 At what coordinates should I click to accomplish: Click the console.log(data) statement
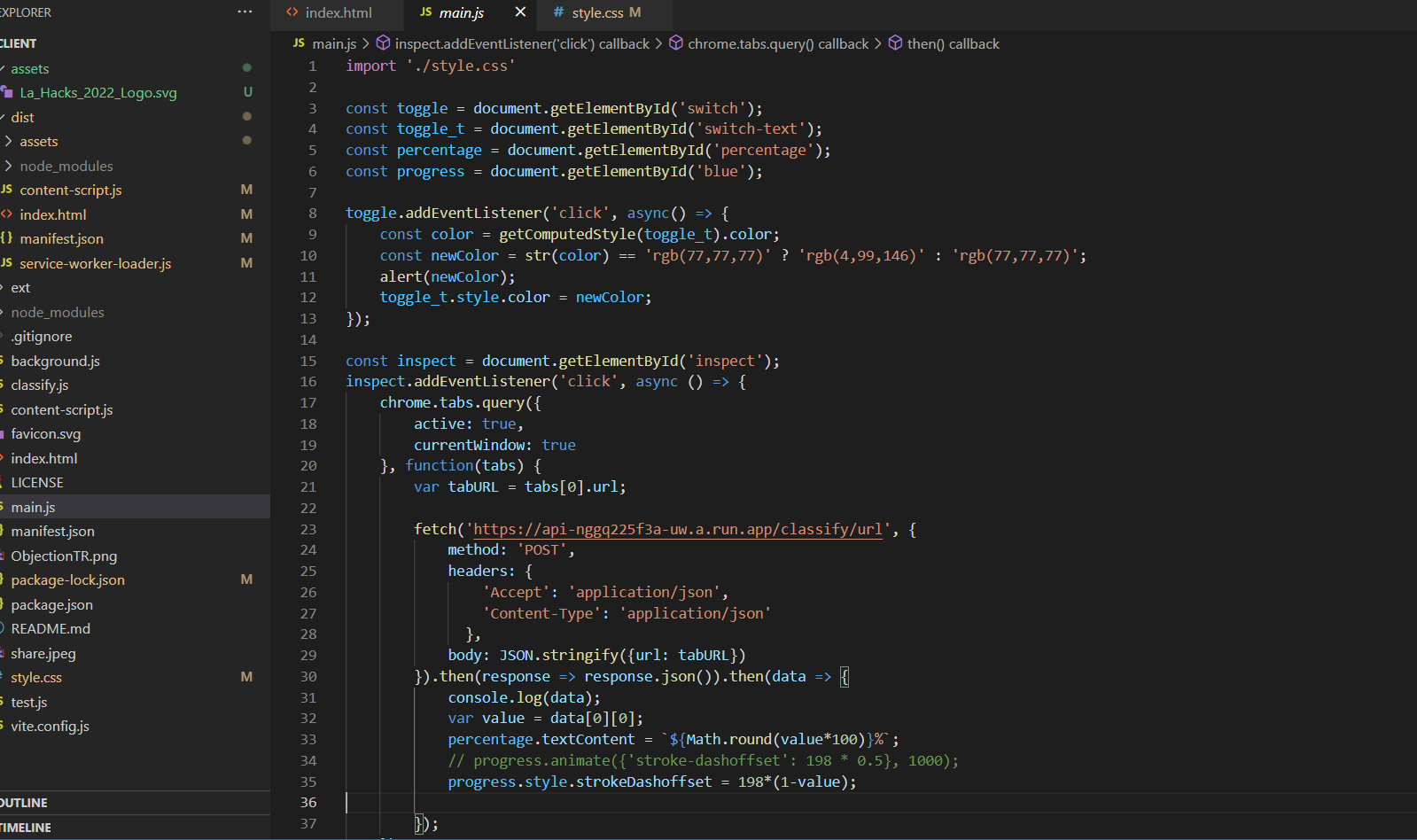[x=524, y=697]
